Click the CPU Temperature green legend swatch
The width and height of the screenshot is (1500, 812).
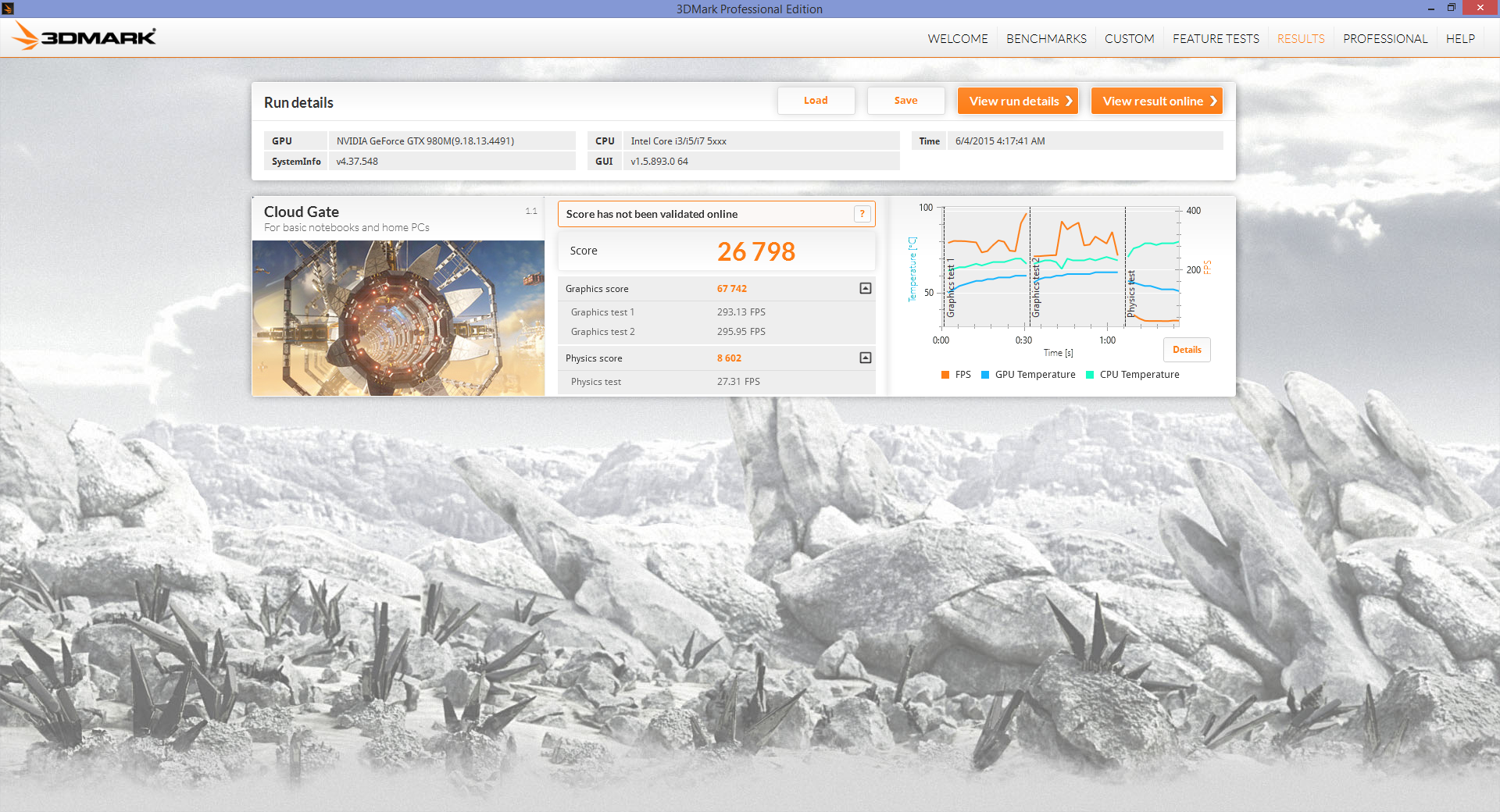click(1090, 375)
